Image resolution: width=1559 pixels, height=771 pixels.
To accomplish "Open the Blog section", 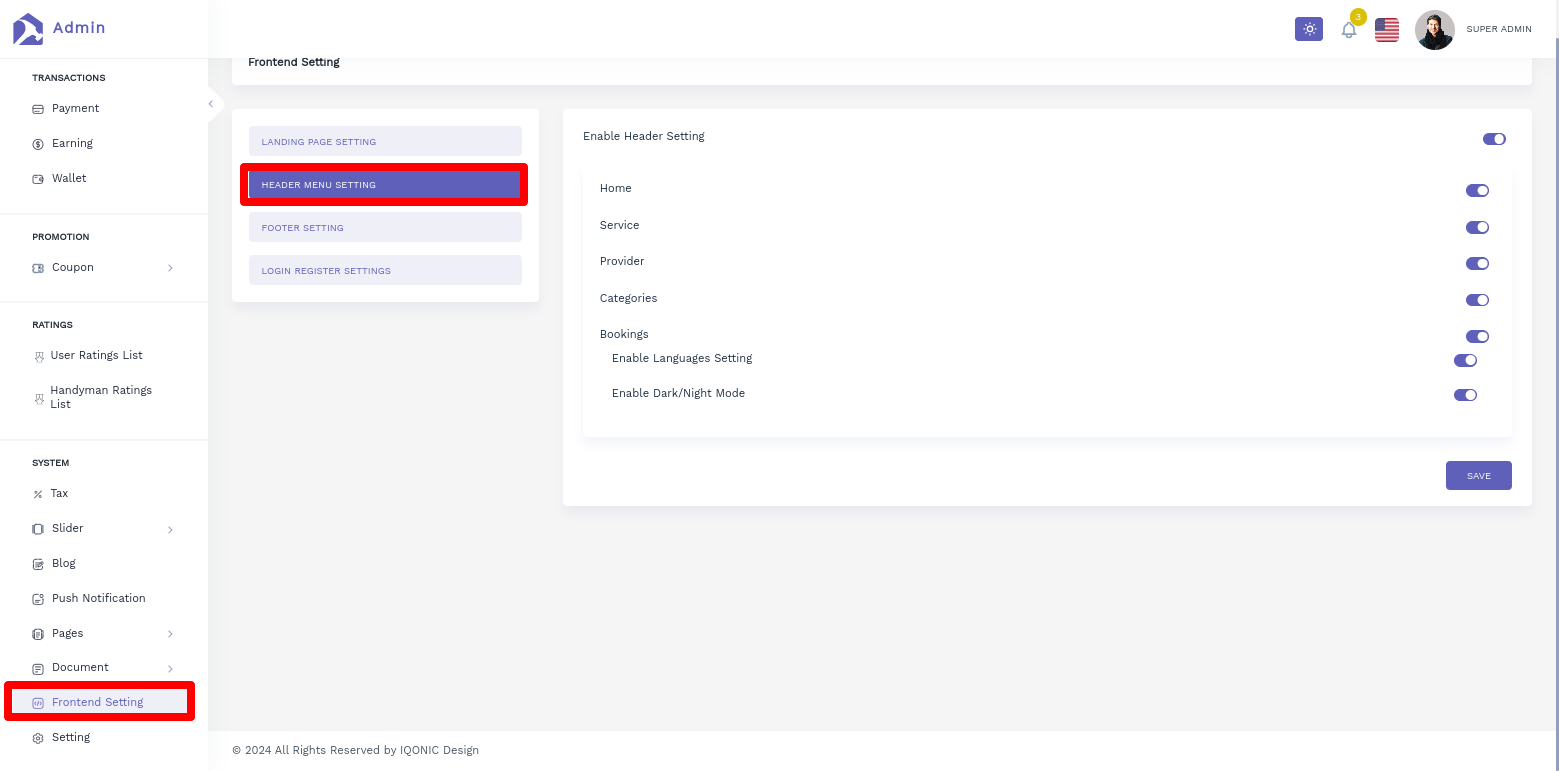I will (63, 563).
